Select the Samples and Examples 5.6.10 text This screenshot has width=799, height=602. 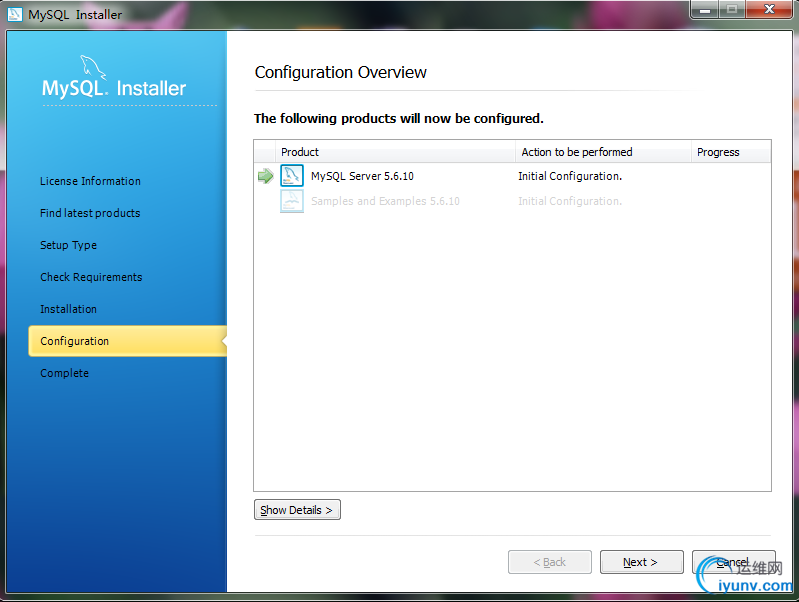(385, 201)
